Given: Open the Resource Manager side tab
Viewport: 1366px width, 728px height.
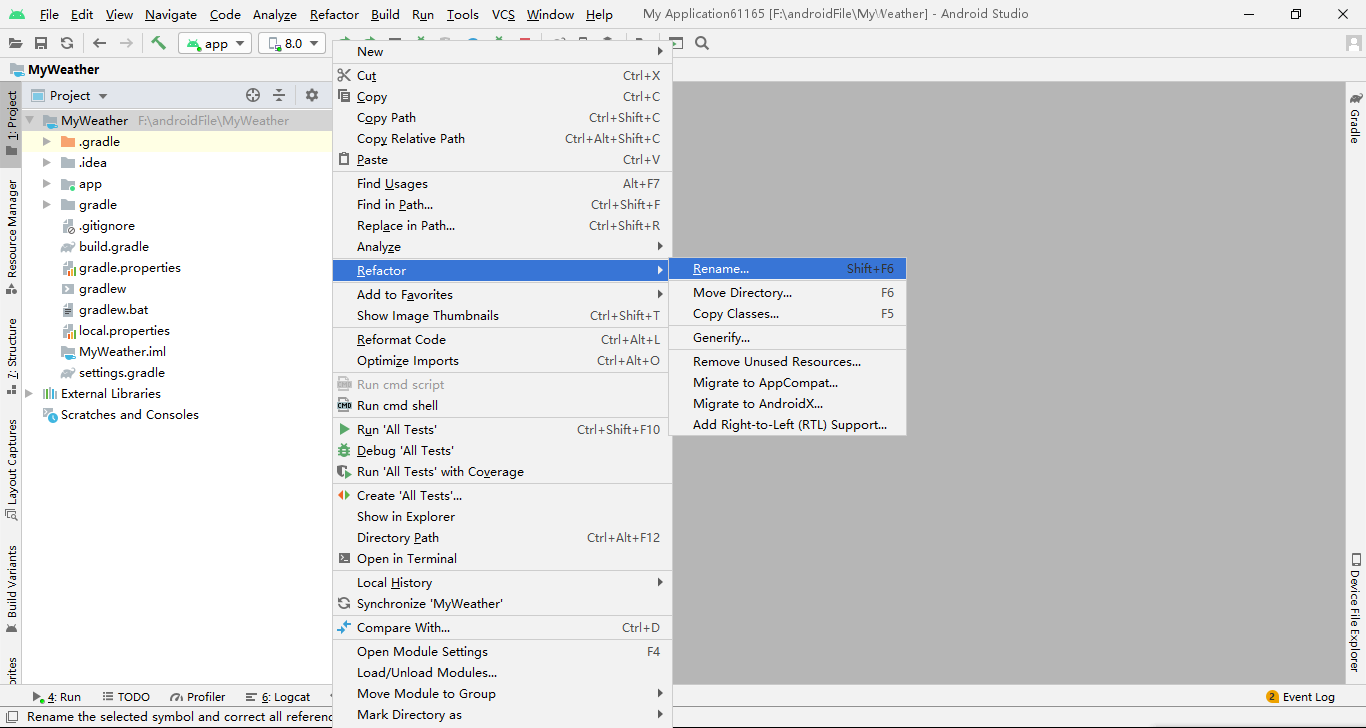Looking at the screenshot, I should [x=11, y=237].
